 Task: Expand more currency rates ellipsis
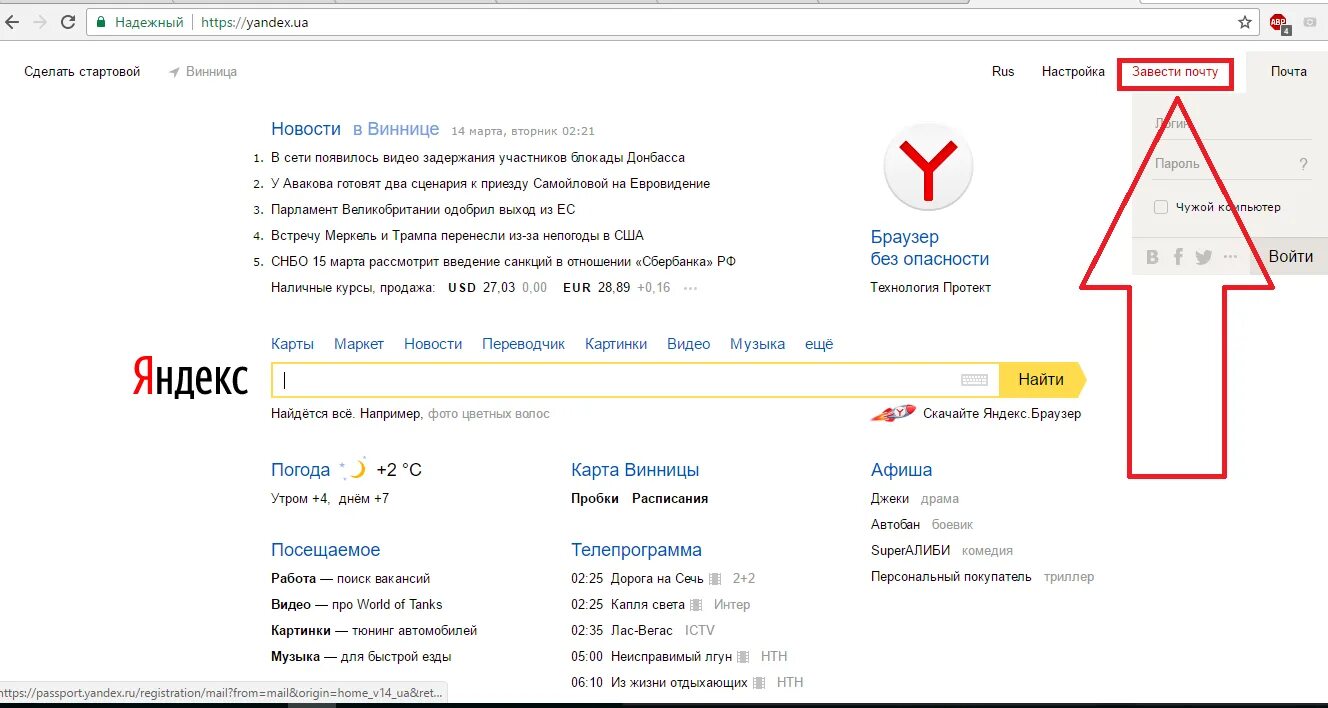(x=689, y=288)
